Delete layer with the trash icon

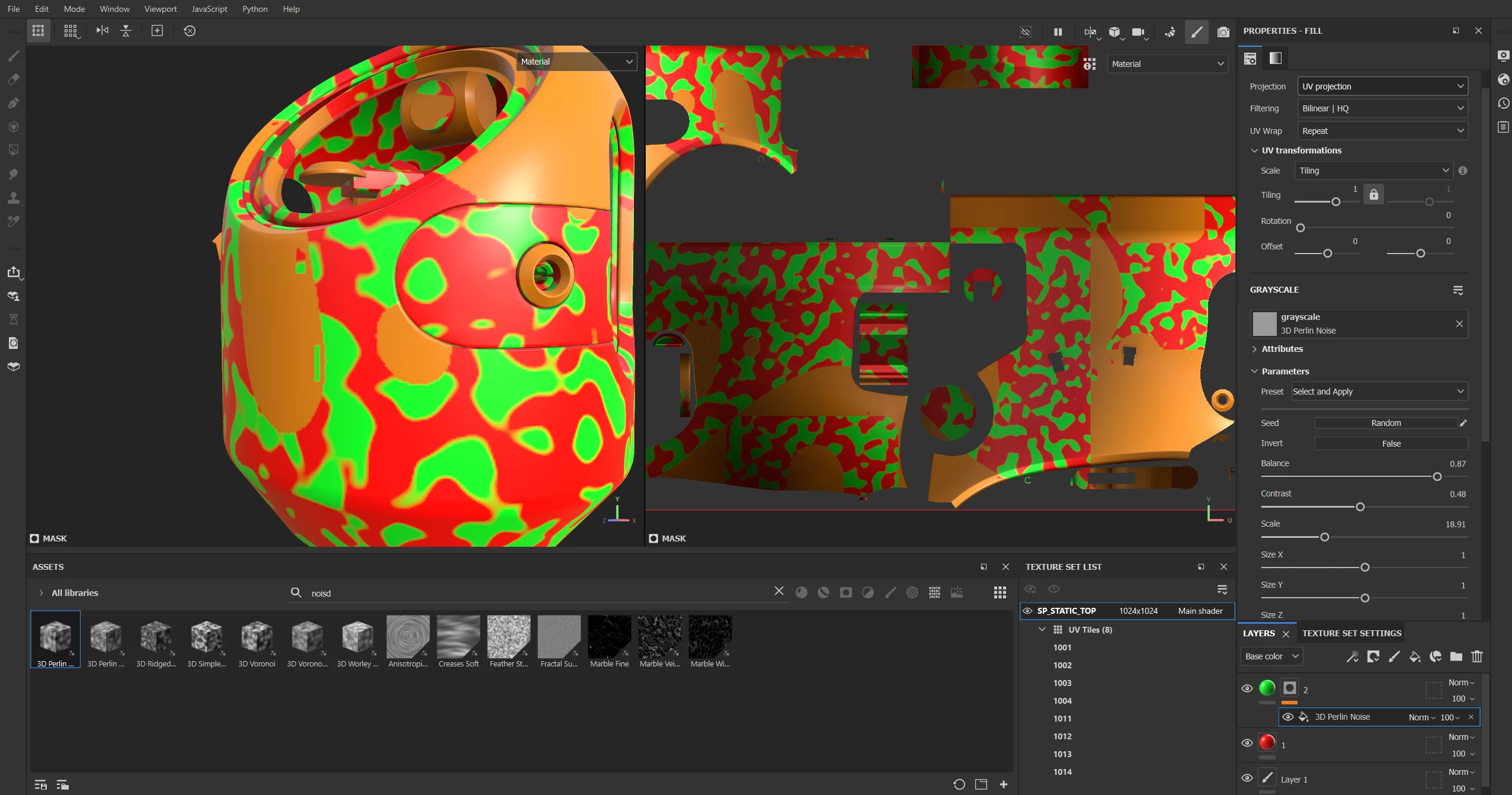tap(1476, 656)
